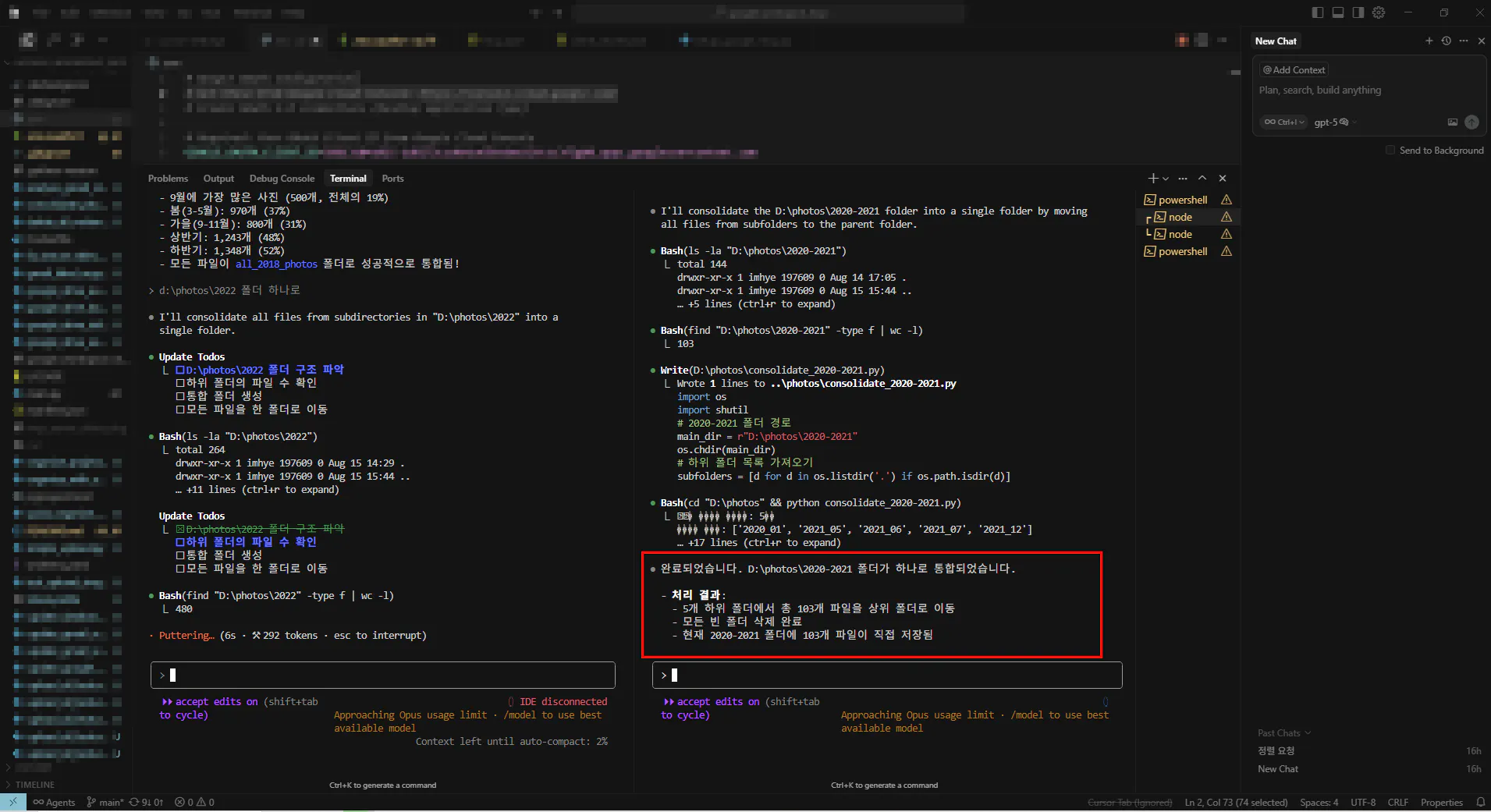Open chat history clock icon
1491x812 pixels.
click(x=1447, y=41)
